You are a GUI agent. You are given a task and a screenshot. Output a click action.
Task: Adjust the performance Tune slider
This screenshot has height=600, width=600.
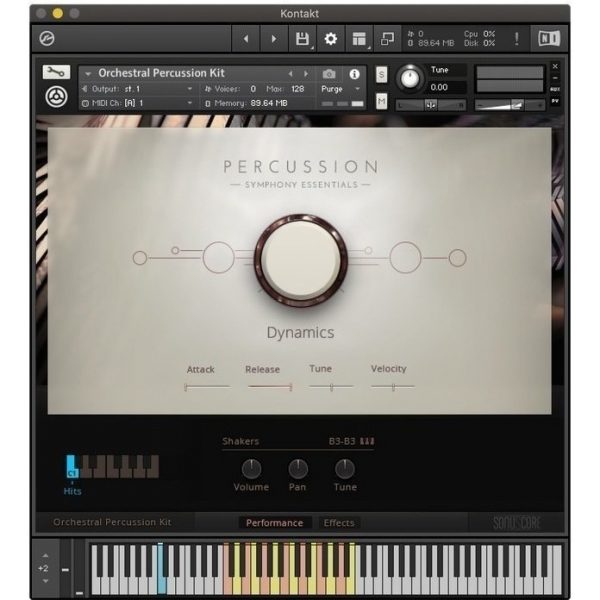(x=331, y=387)
